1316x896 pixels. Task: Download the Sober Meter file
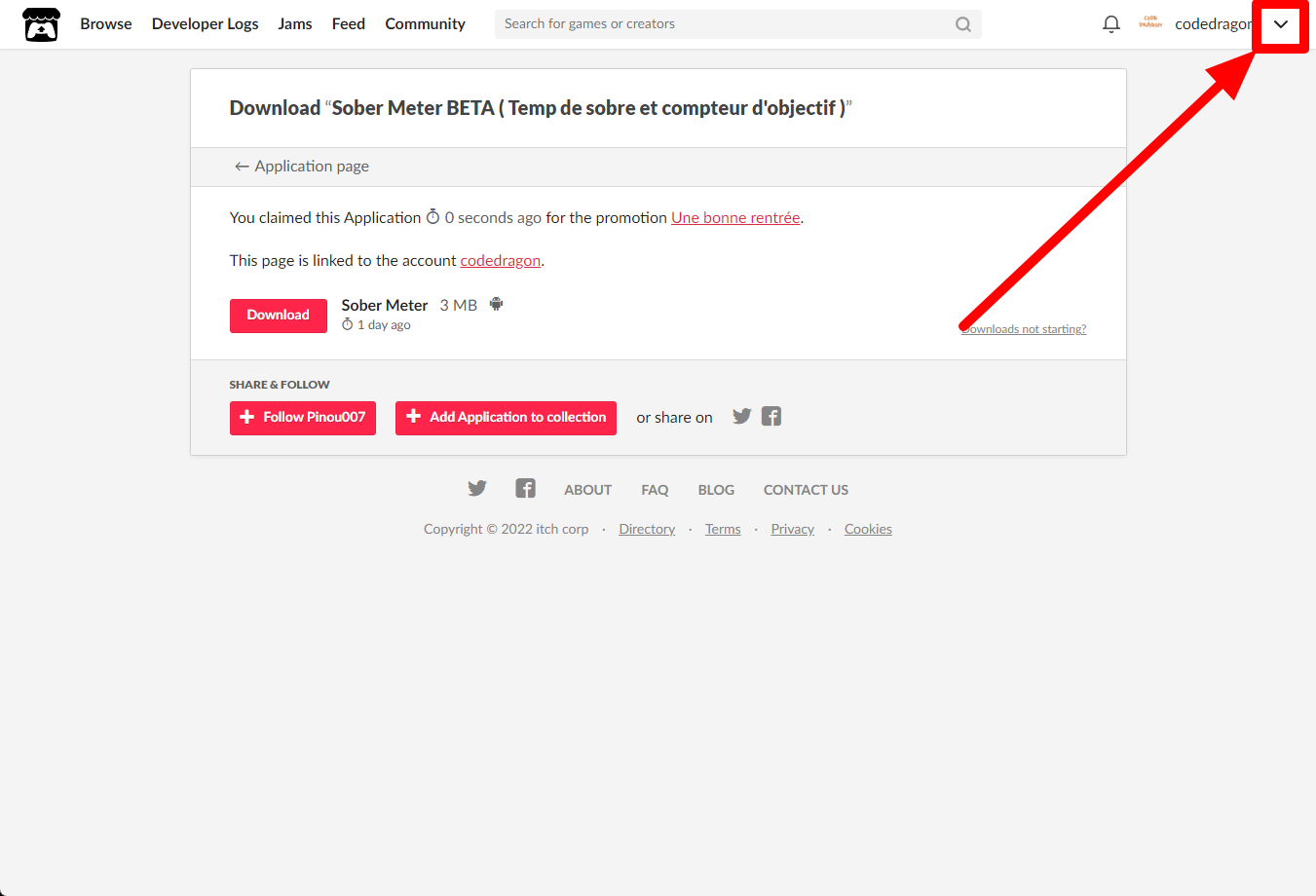pyautogui.click(x=279, y=316)
